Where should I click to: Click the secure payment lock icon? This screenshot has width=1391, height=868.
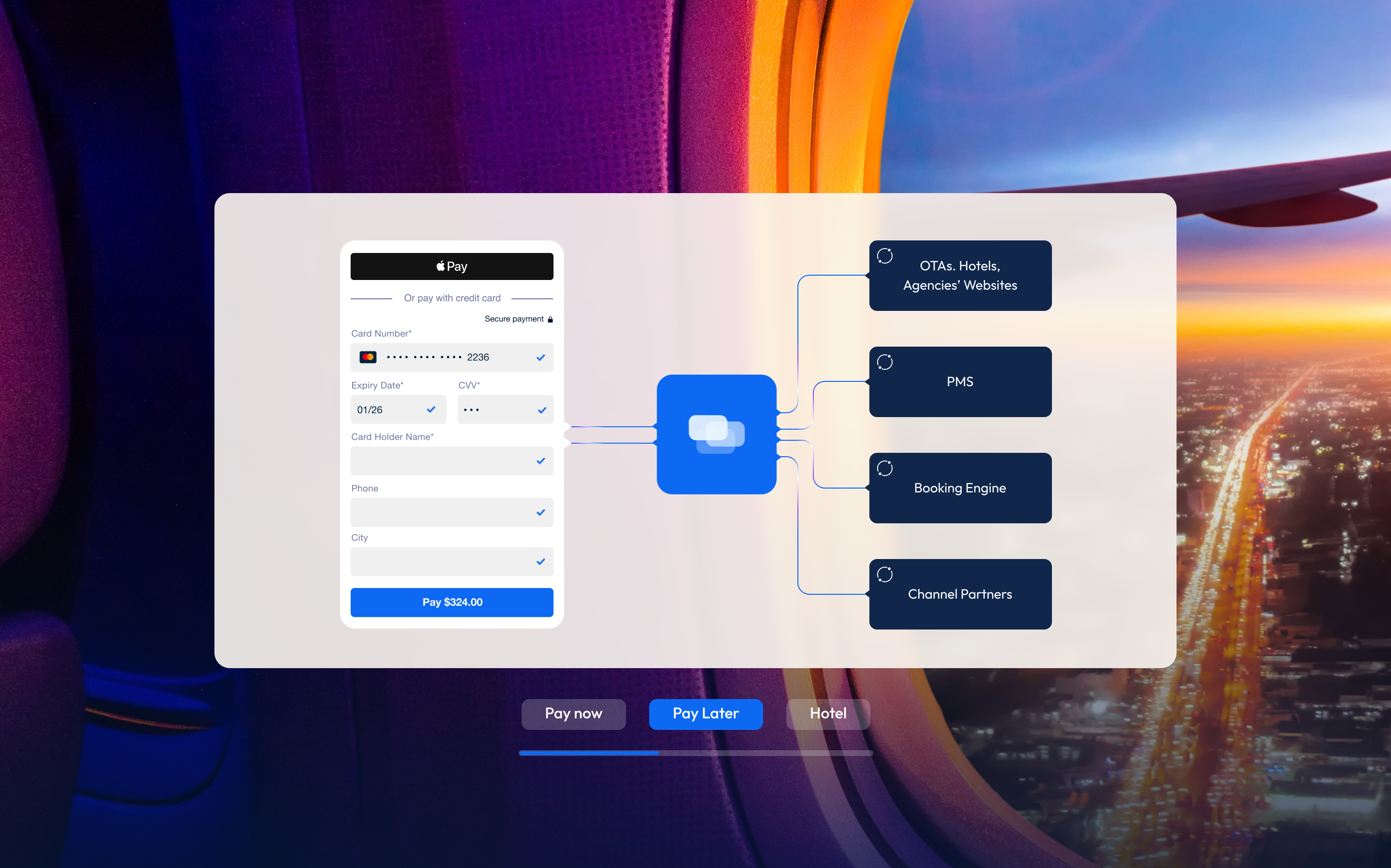[550, 319]
